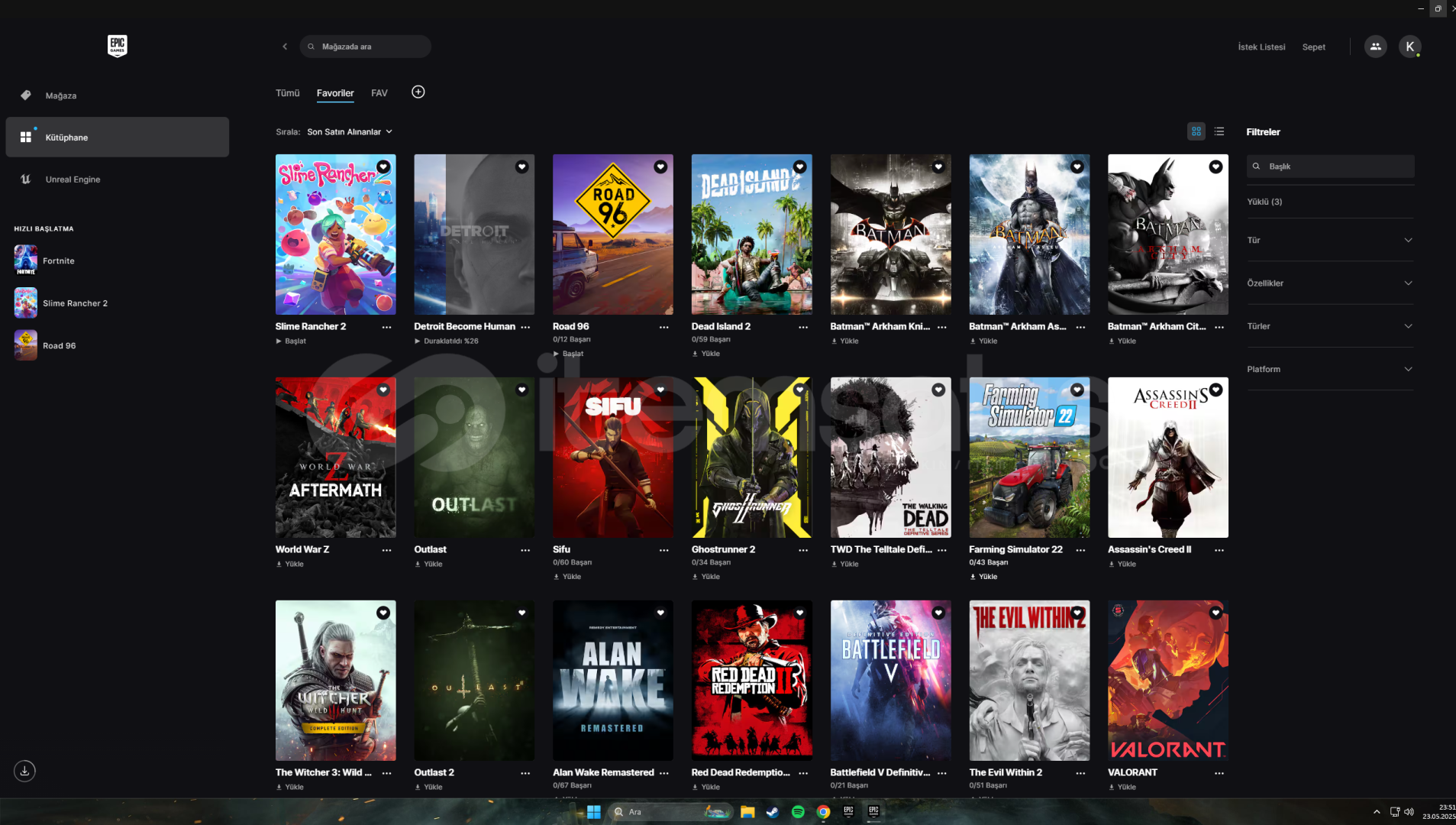Open the Red Dead Redemption cover
The image size is (1456, 825).
751,680
